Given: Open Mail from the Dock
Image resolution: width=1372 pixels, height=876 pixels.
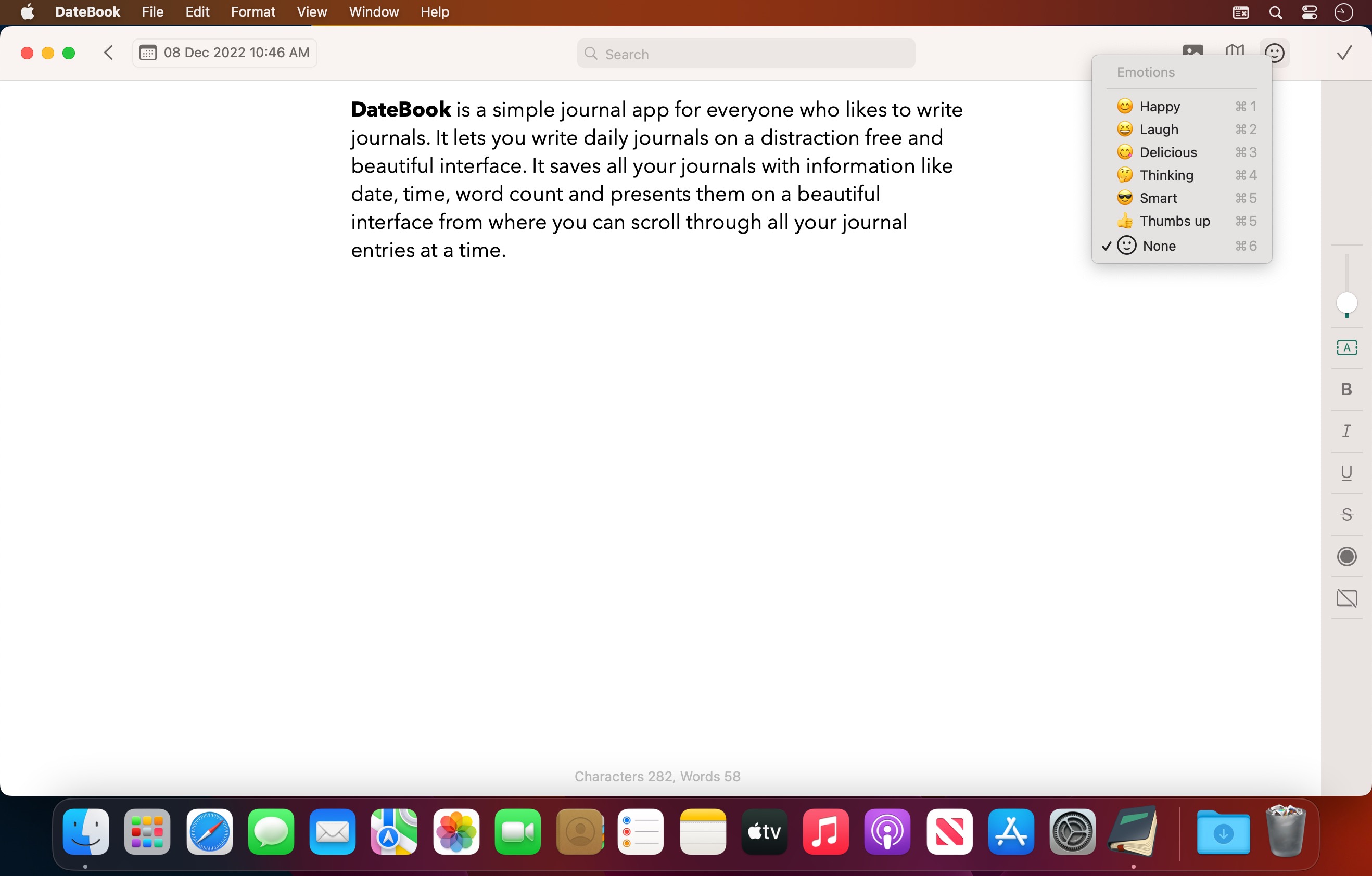Looking at the screenshot, I should tap(332, 831).
